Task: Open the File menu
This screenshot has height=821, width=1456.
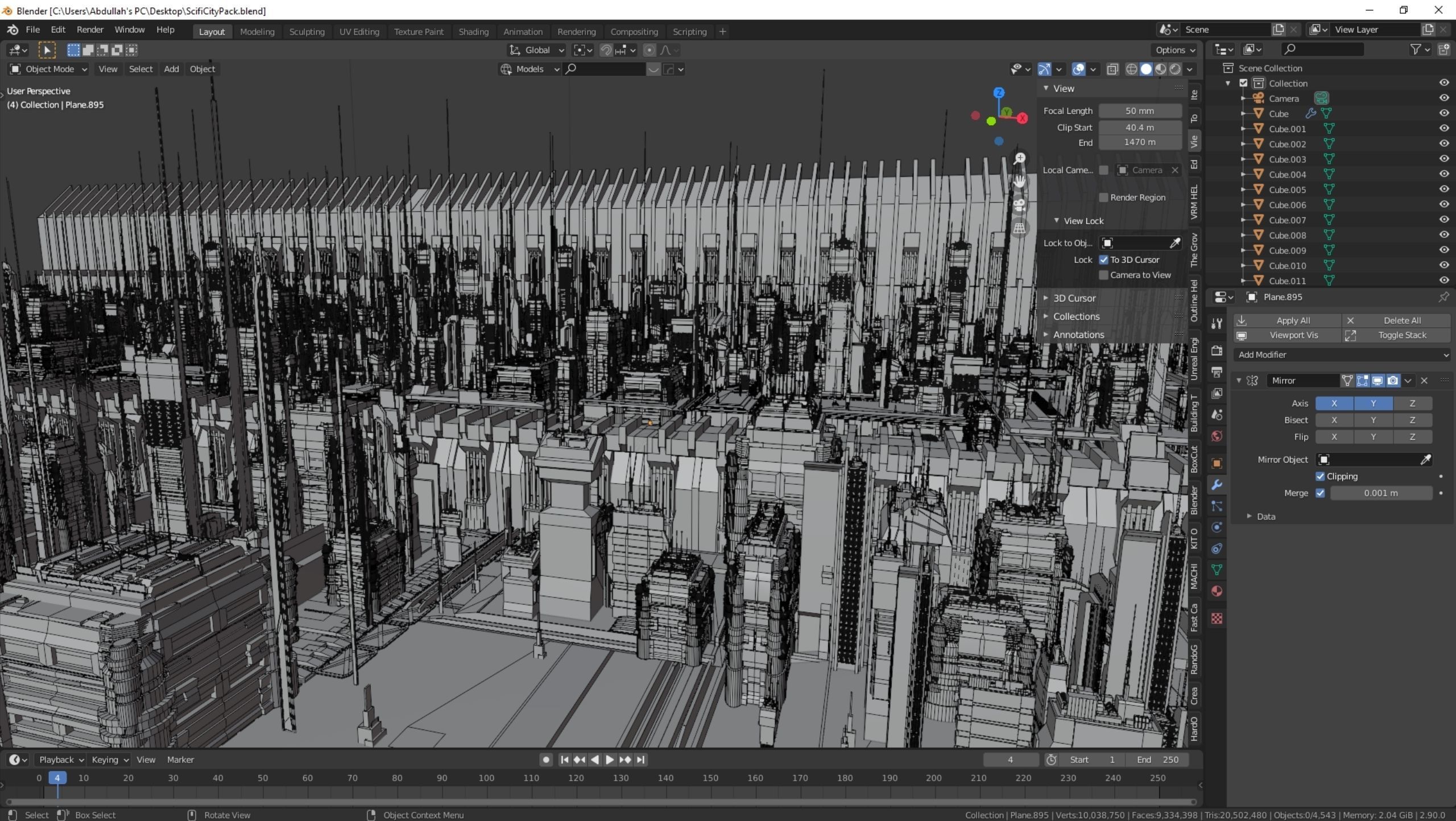Action: pos(32,30)
